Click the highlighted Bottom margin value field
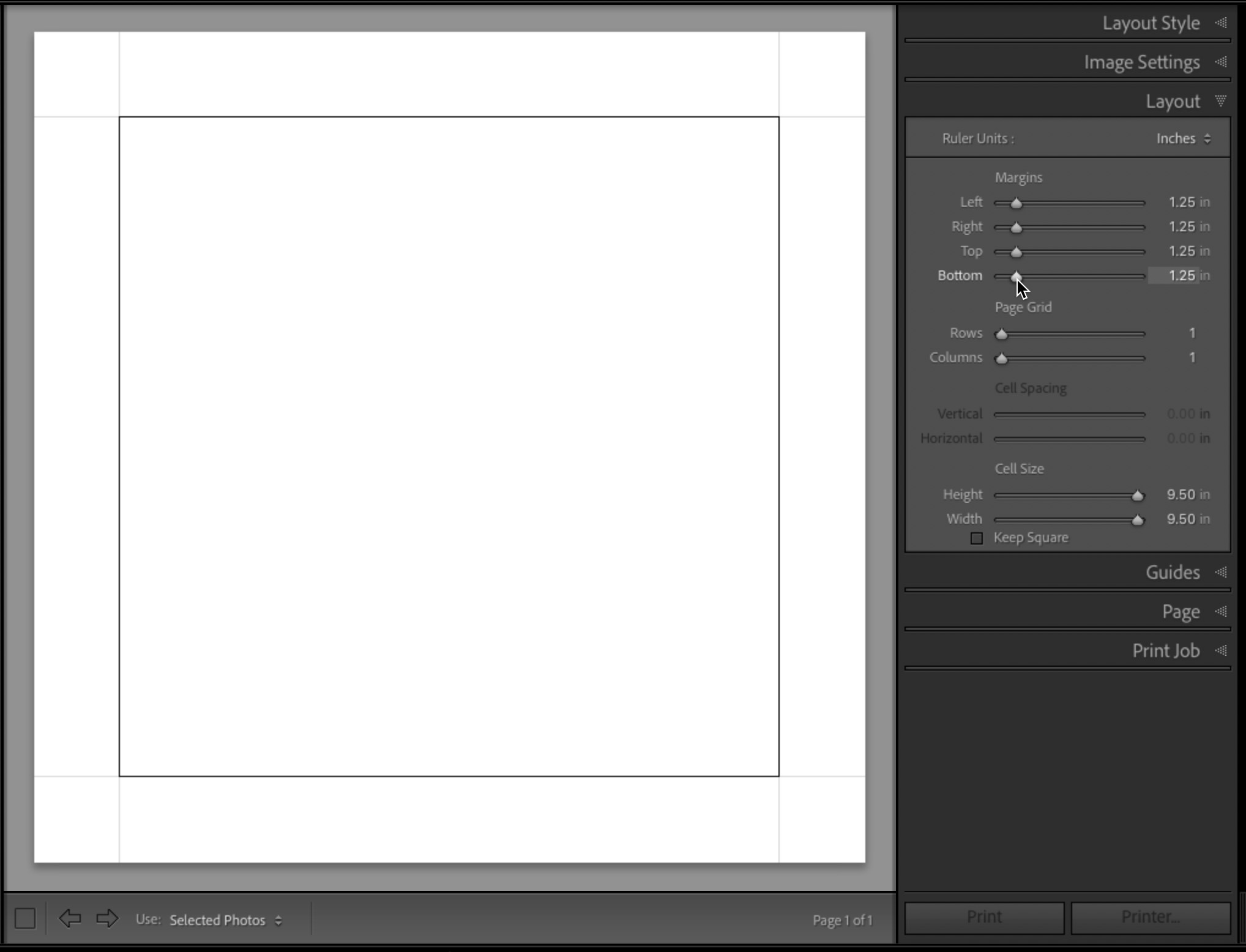This screenshot has width=1246, height=952. click(x=1181, y=275)
